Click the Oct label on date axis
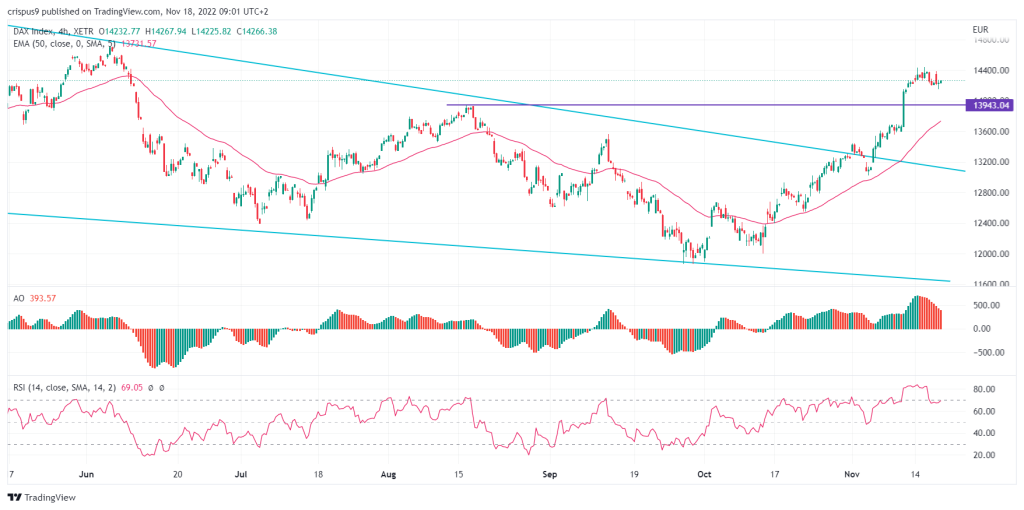1024x510 pixels. click(704, 475)
